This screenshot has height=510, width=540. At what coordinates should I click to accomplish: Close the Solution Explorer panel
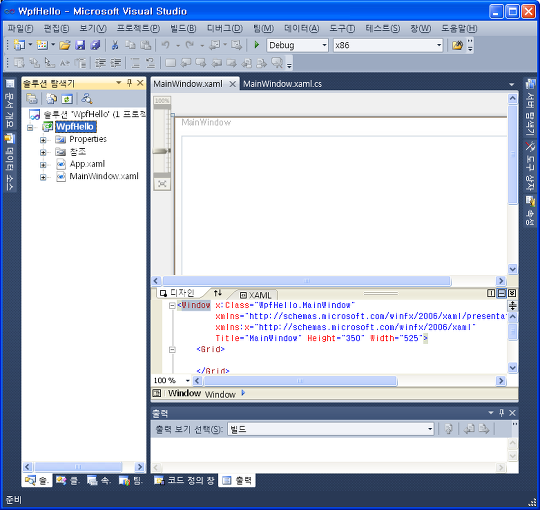140,83
